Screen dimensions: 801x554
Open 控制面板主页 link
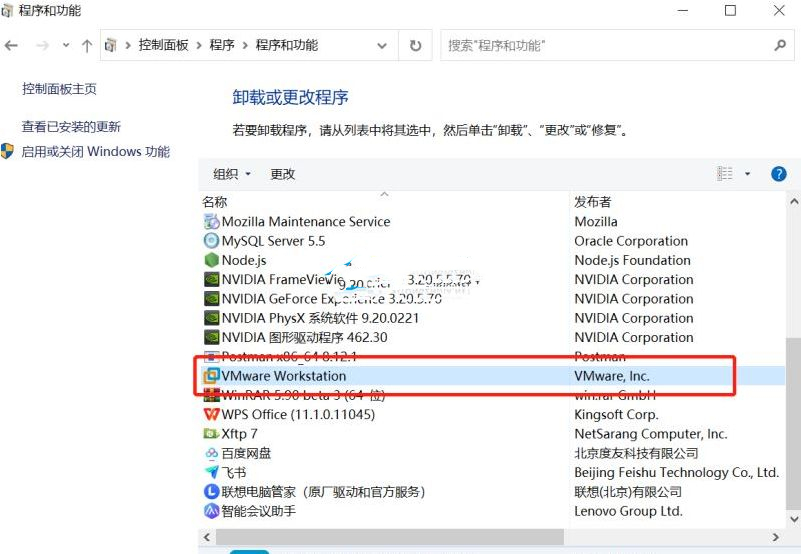coord(59,89)
